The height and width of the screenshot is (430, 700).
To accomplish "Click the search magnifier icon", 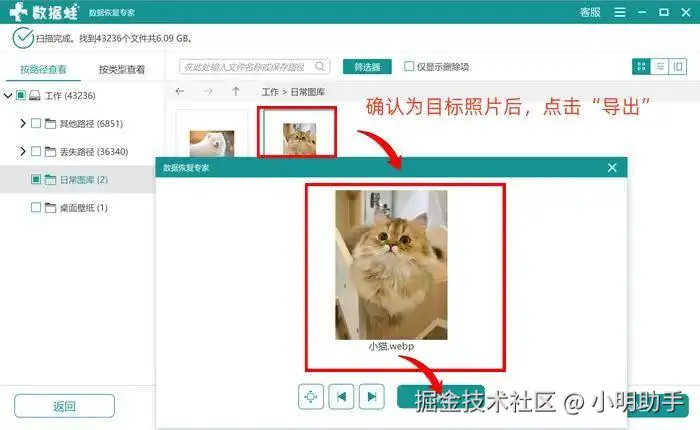I will tap(320, 67).
